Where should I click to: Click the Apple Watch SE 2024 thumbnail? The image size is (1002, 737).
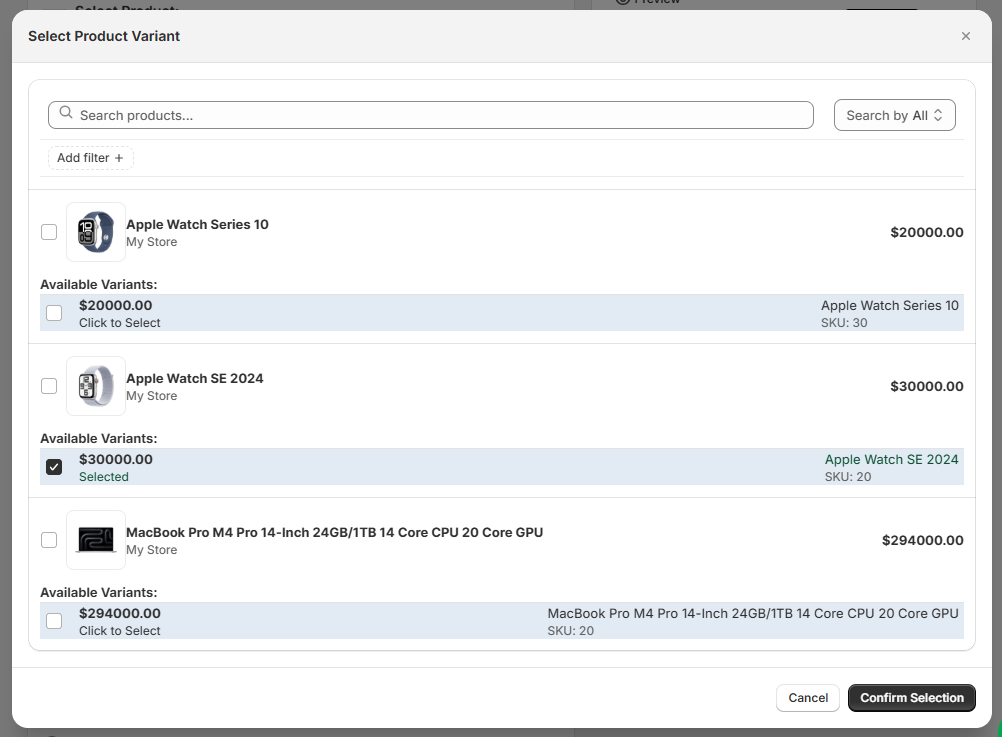(x=96, y=386)
